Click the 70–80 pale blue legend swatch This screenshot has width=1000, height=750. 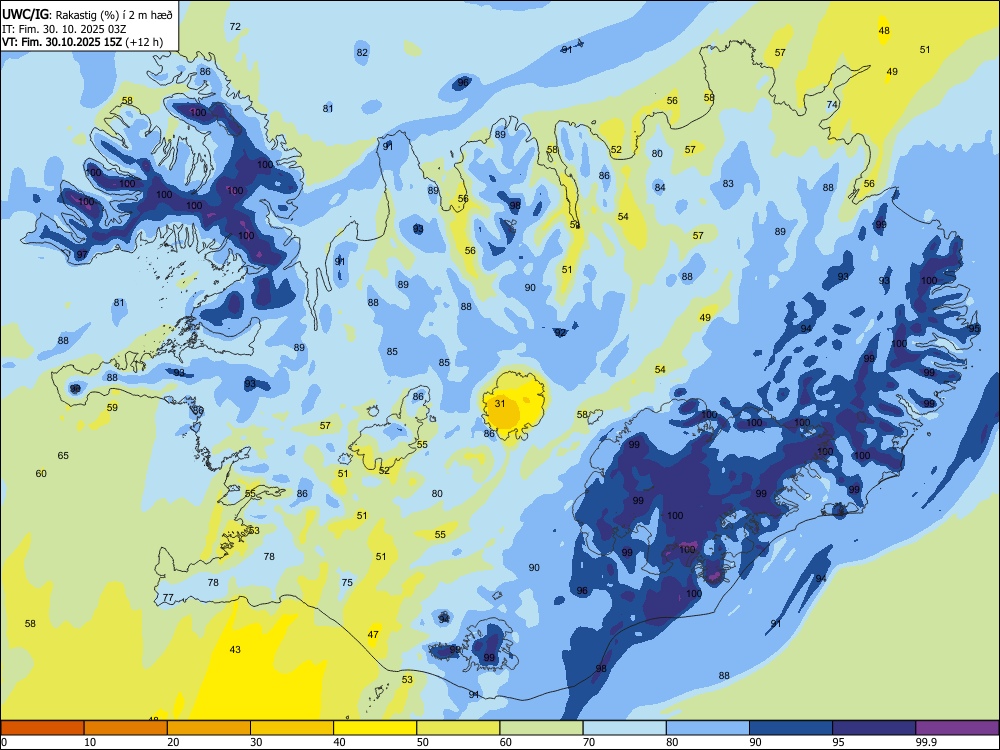tap(625, 728)
